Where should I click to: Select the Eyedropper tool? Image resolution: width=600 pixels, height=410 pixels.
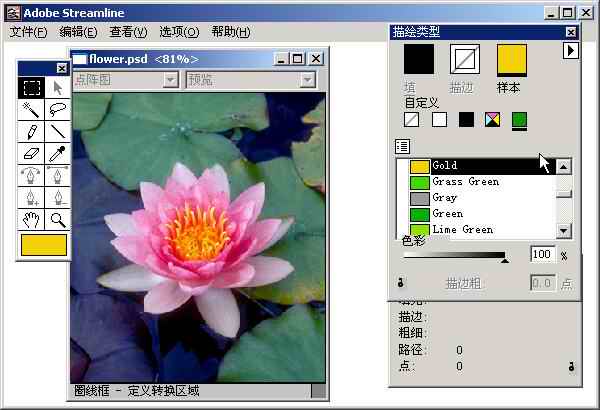[x=58, y=154]
